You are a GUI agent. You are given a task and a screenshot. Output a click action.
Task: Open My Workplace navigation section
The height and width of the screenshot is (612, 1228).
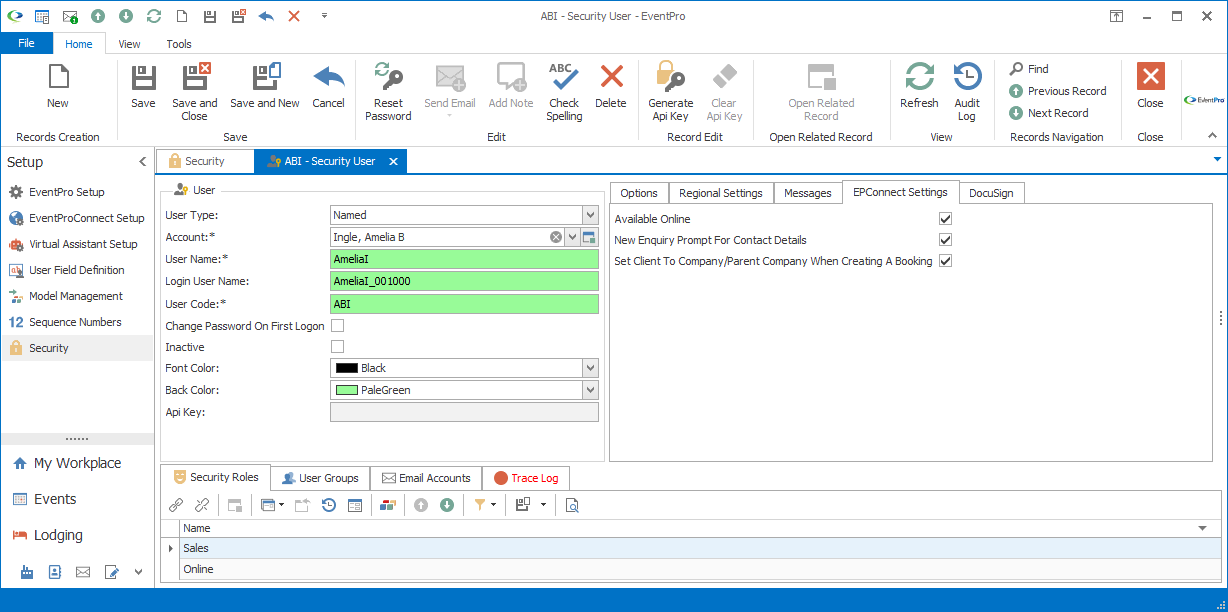[x=78, y=463]
